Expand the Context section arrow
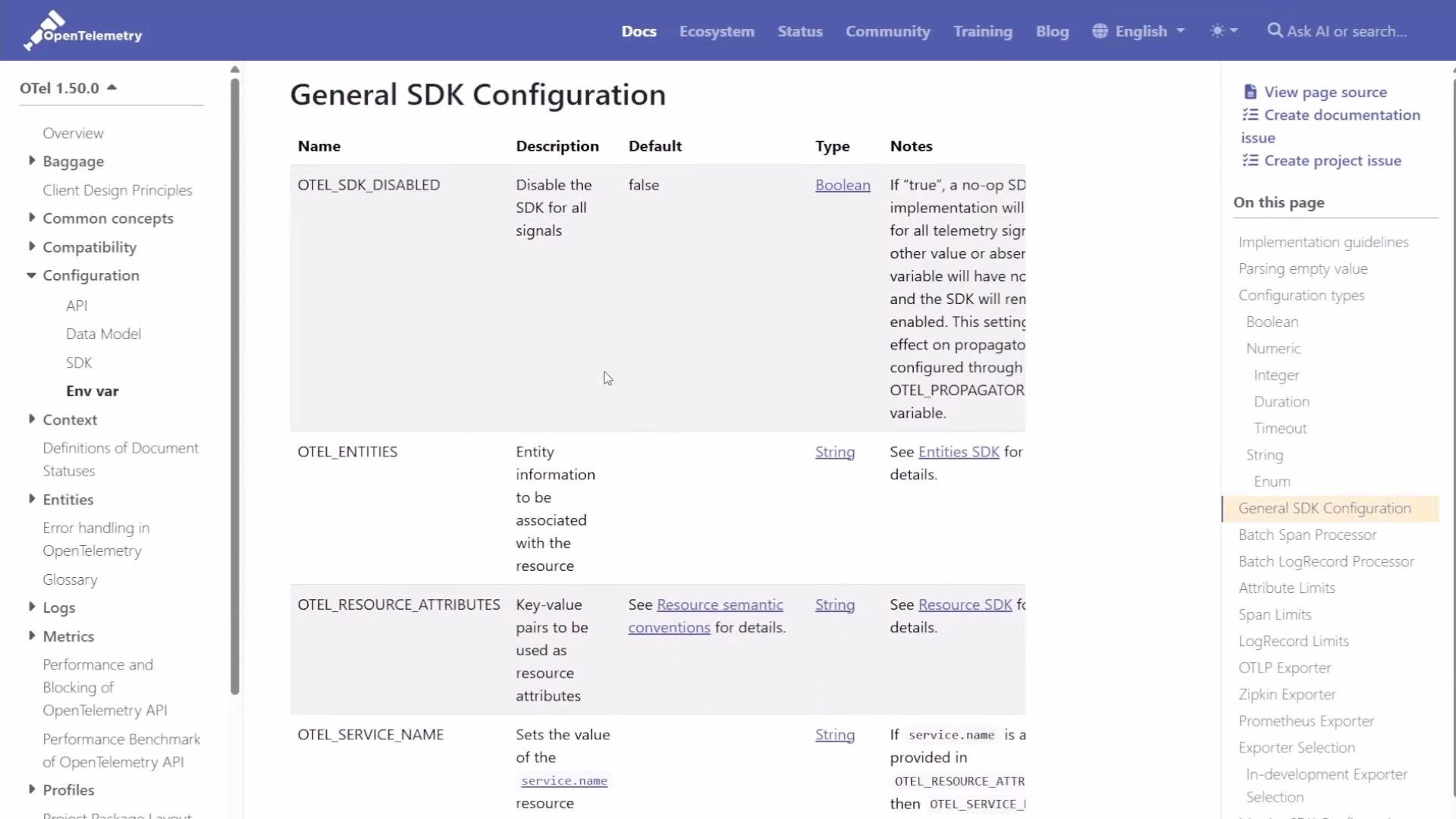Image resolution: width=1456 pixels, height=819 pixels. 31,419
